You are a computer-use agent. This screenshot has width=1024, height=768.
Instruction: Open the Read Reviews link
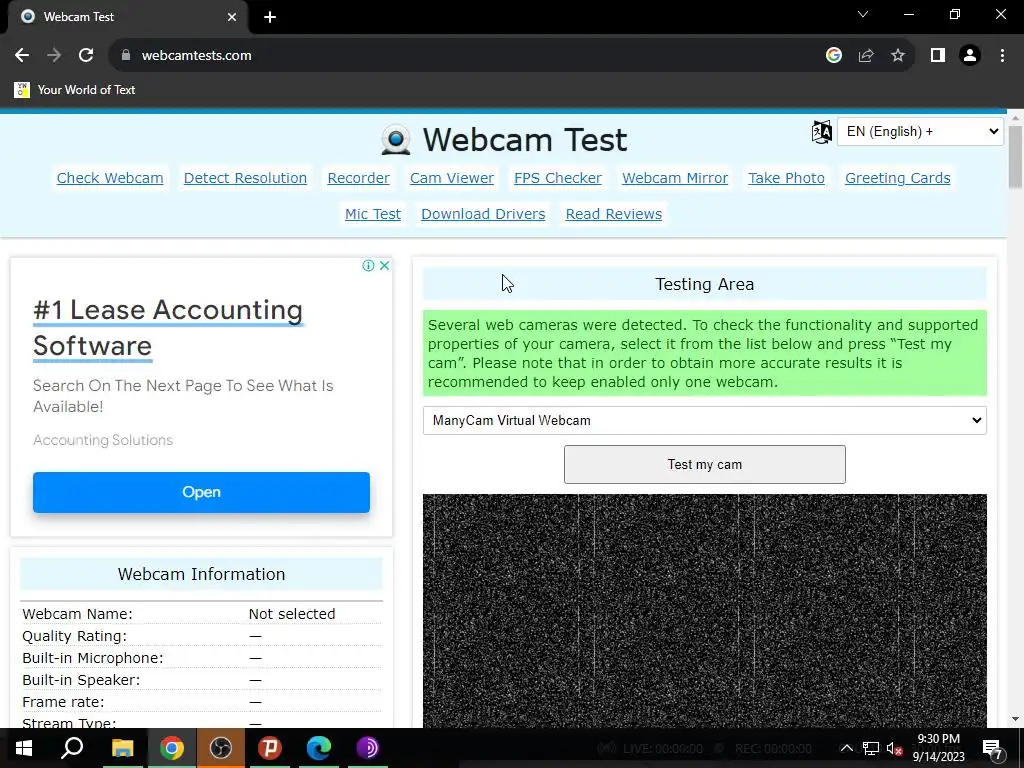614,214
